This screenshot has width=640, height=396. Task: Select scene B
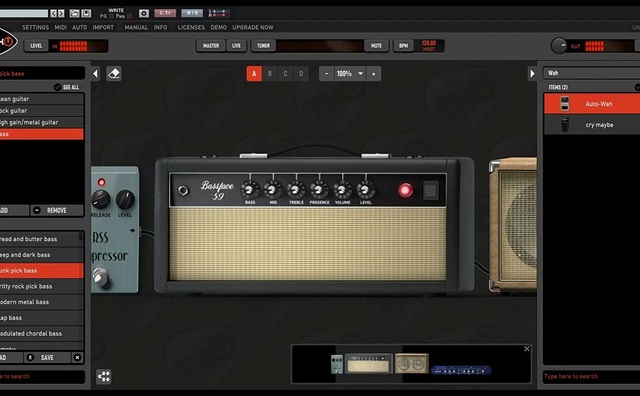coord(269,74)
